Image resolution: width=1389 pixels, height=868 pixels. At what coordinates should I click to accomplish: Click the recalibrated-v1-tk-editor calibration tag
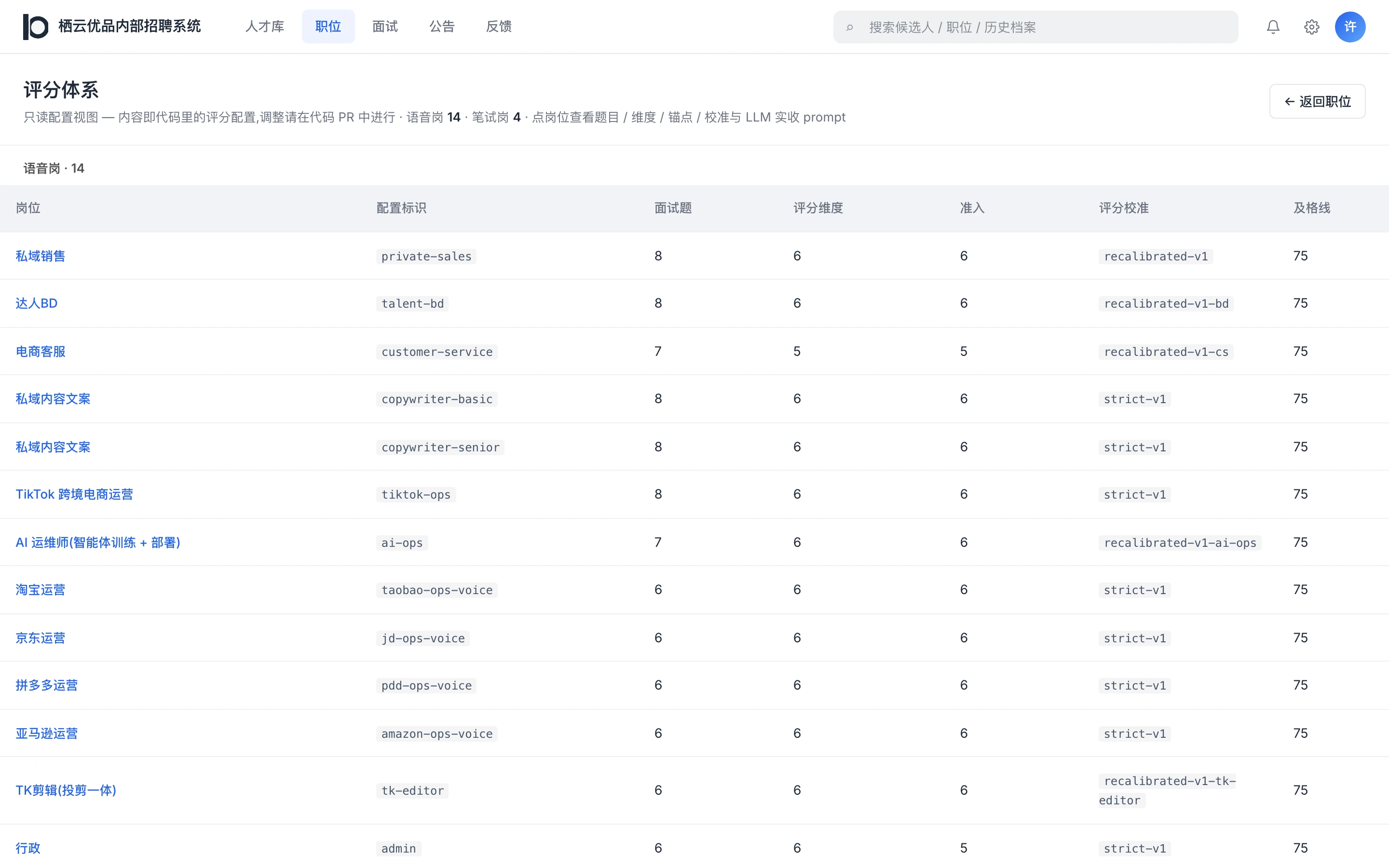tap(1168, 790)
